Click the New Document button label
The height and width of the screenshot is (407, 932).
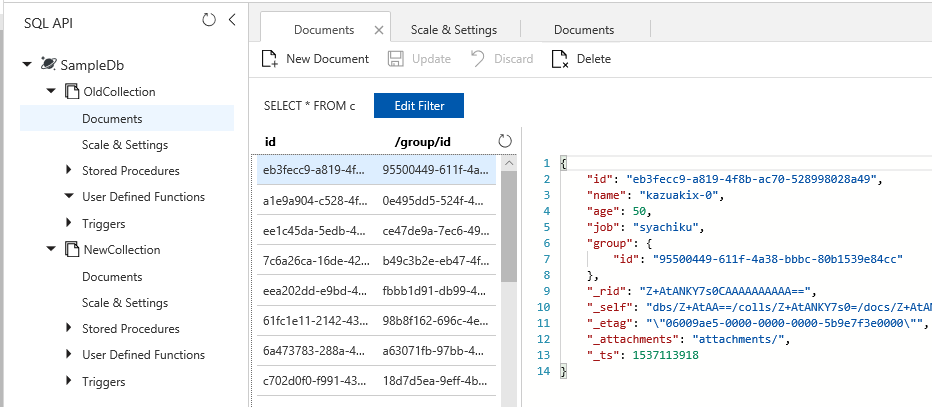tap(328, 59)
